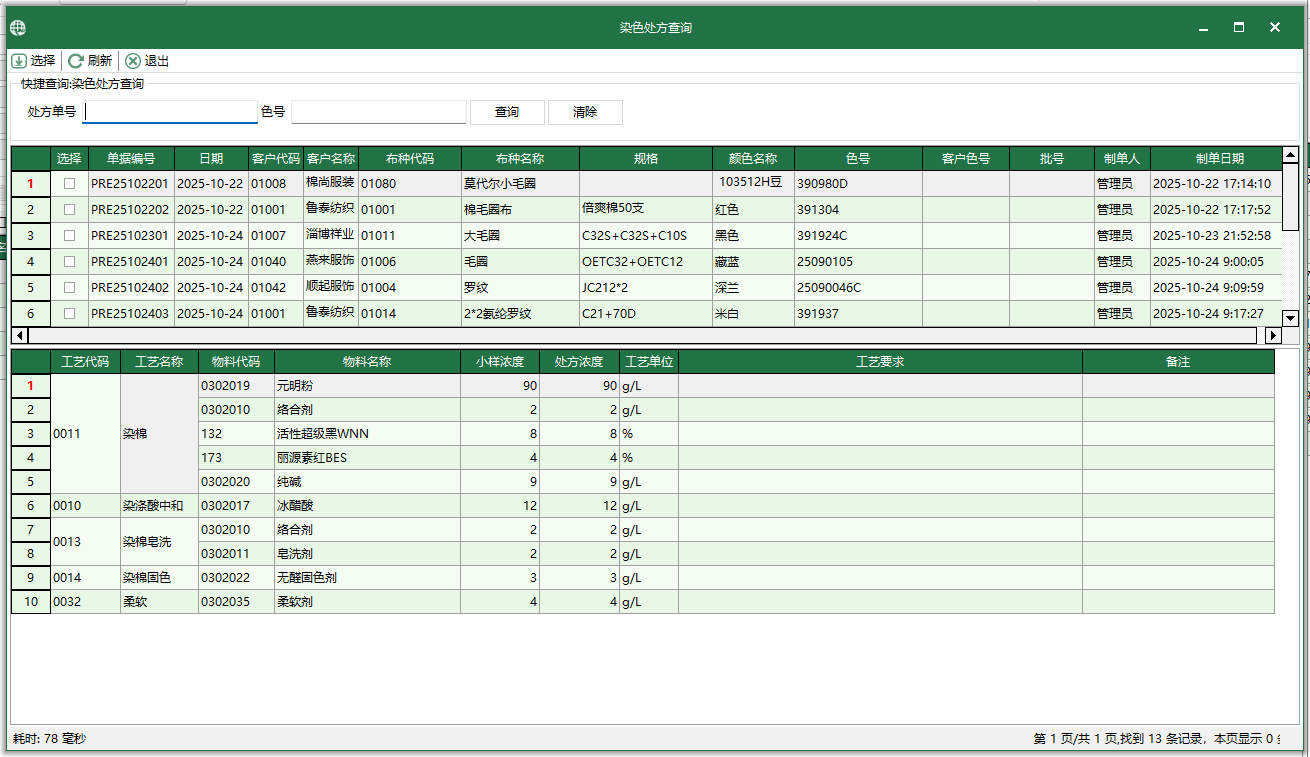Click the 退出 exit icon
Image resolution: width=1310 pixels, height=757 pixels.
click(133, 61)
